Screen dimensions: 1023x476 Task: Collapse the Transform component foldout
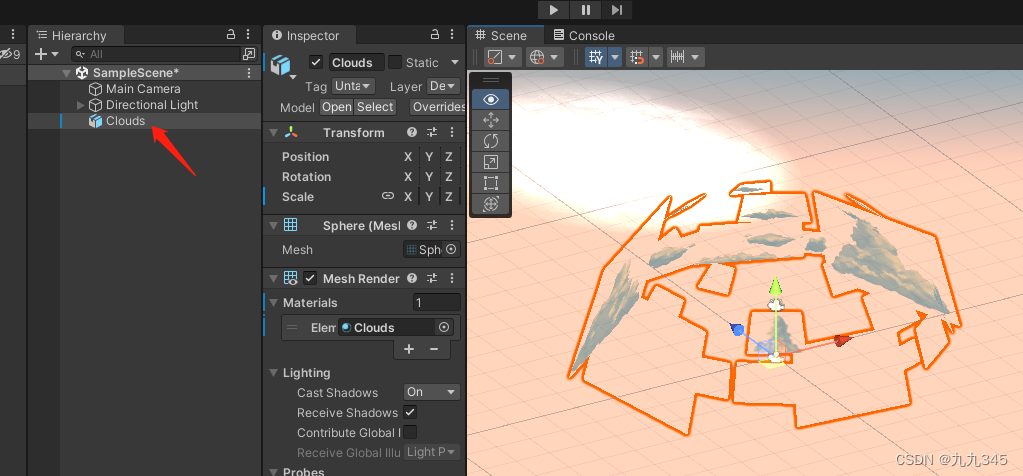[x=274, y=132]
